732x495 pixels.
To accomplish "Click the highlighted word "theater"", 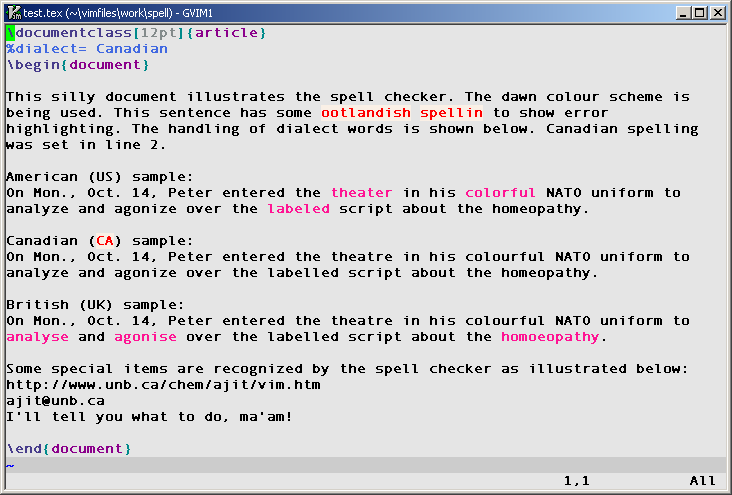I will [x=362, y=193].
